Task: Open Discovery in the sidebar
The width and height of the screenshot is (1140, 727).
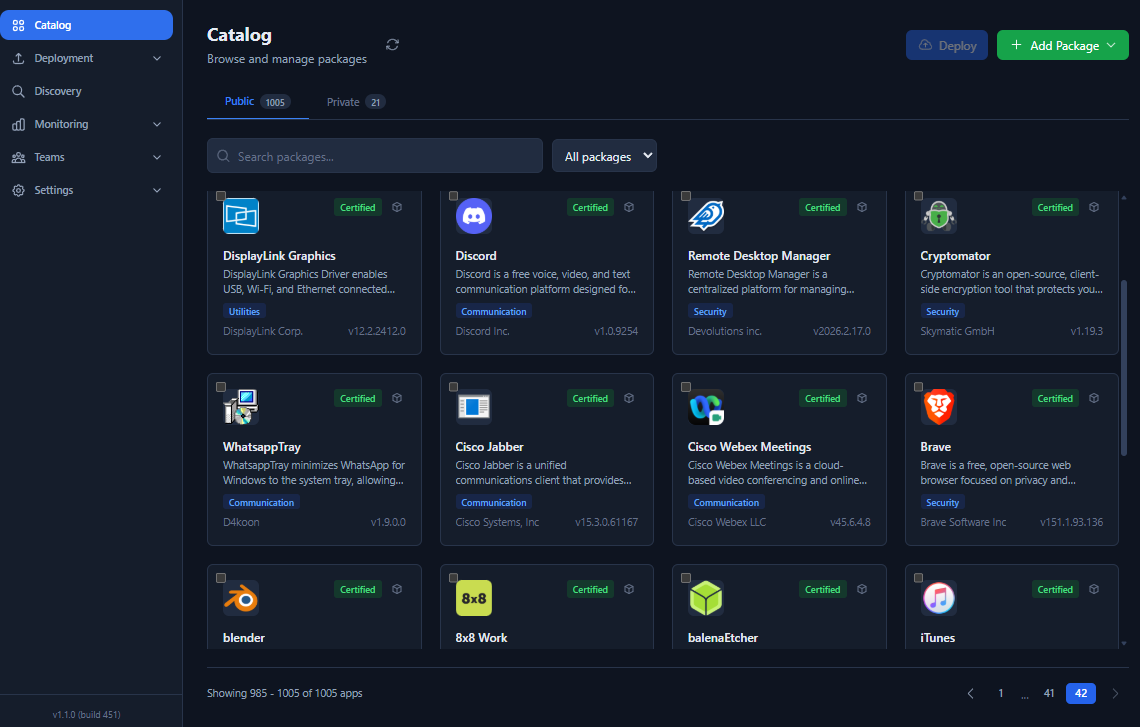Action: click(87, 91)
